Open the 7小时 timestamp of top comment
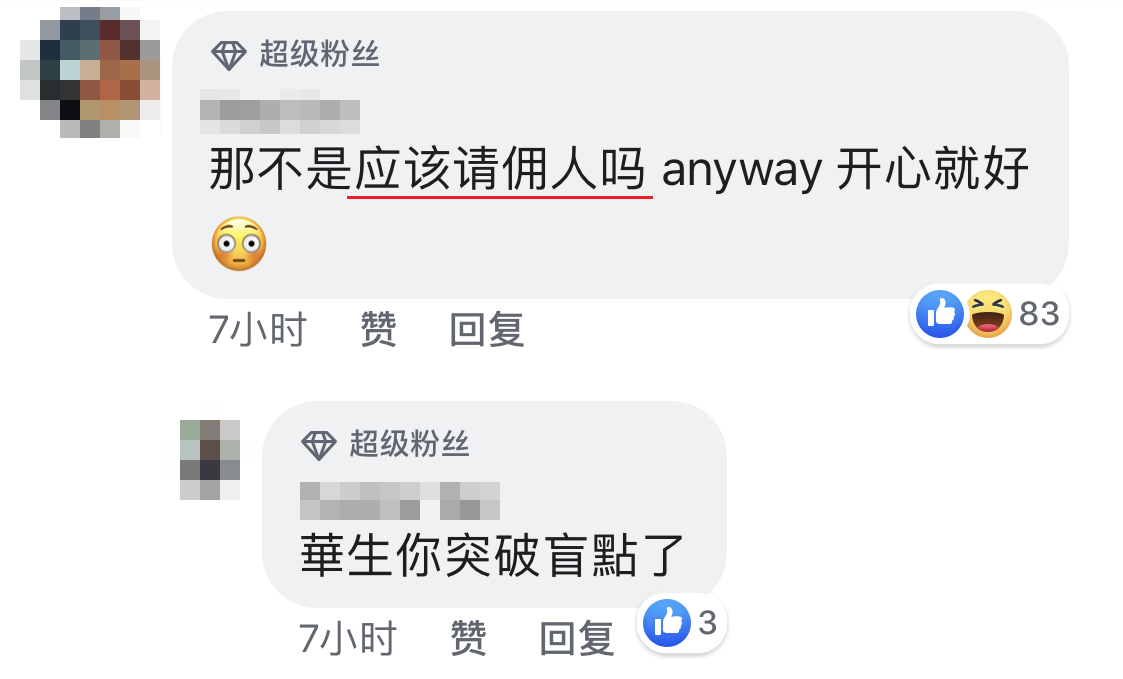This screenshot has height=679, width=1123. (x=258, y=329)
